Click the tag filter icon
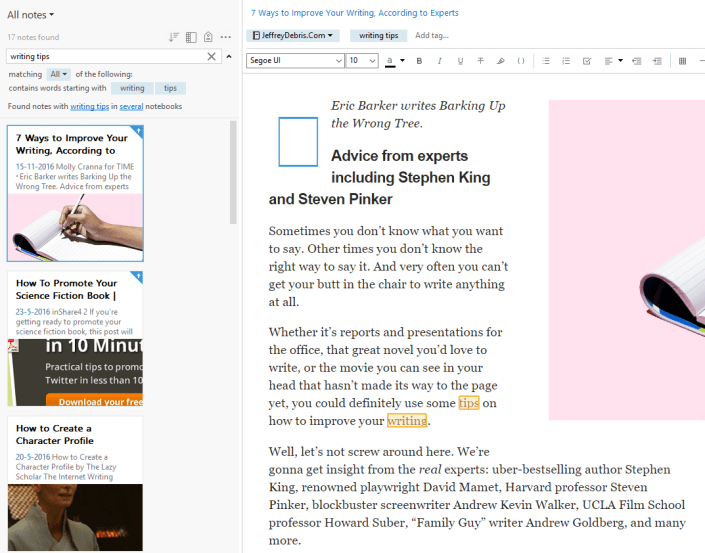 (207, 37)
